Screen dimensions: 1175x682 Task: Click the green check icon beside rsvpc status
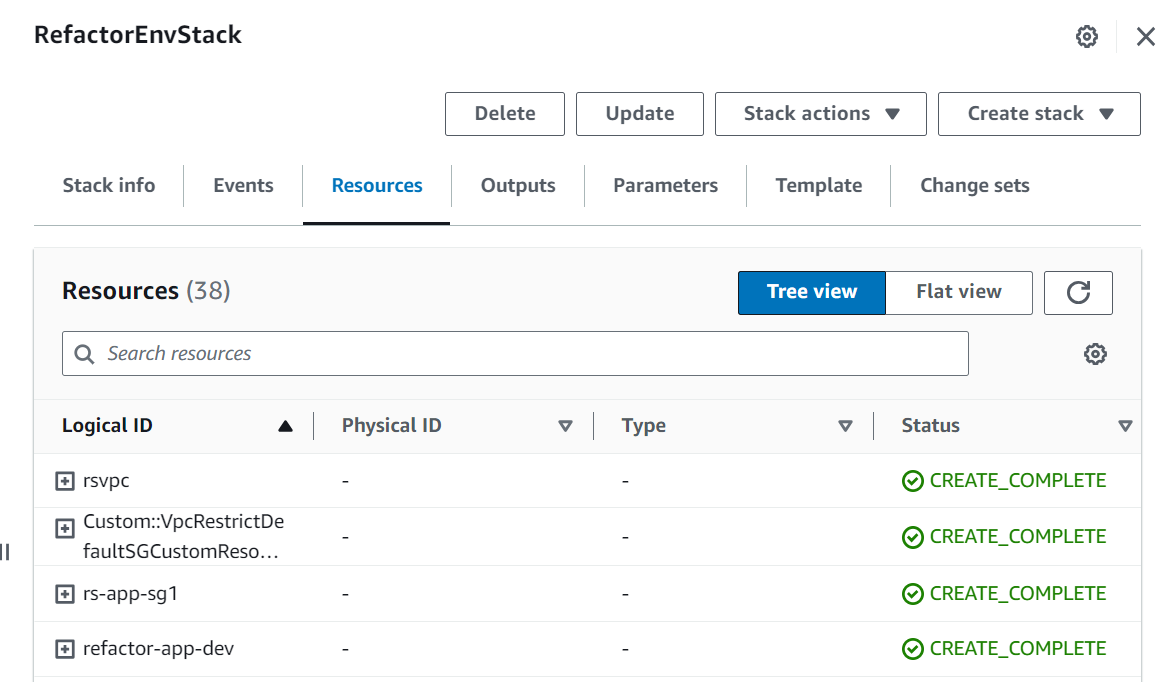913,480
